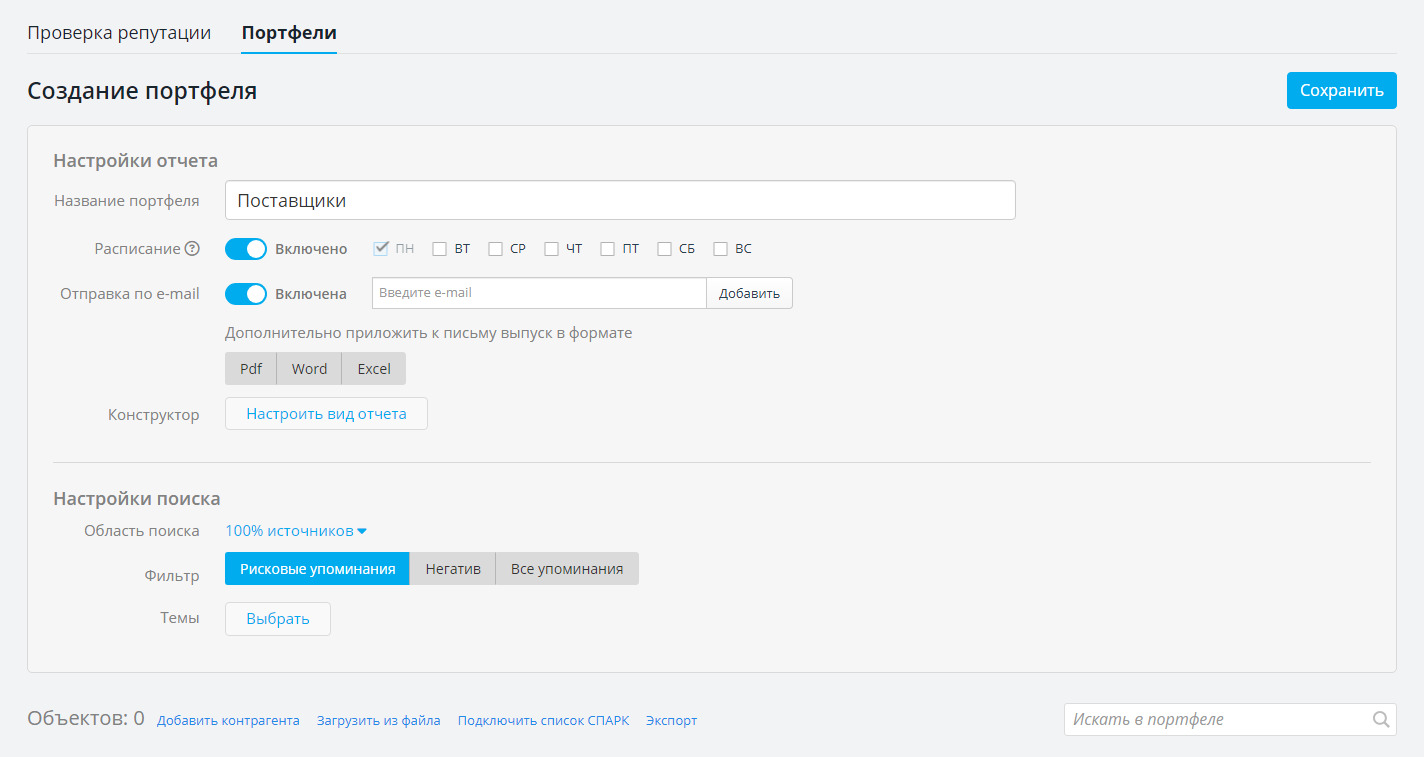1424x757 pixels.
Task: Click the Темы label
Action: (x=180, y=618)
